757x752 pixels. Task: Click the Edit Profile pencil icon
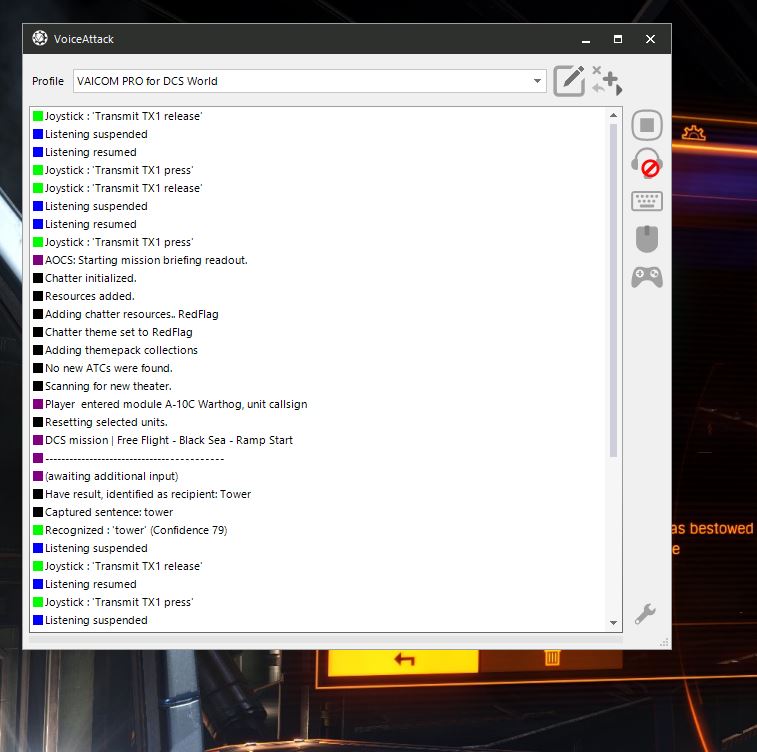[569, 81]
